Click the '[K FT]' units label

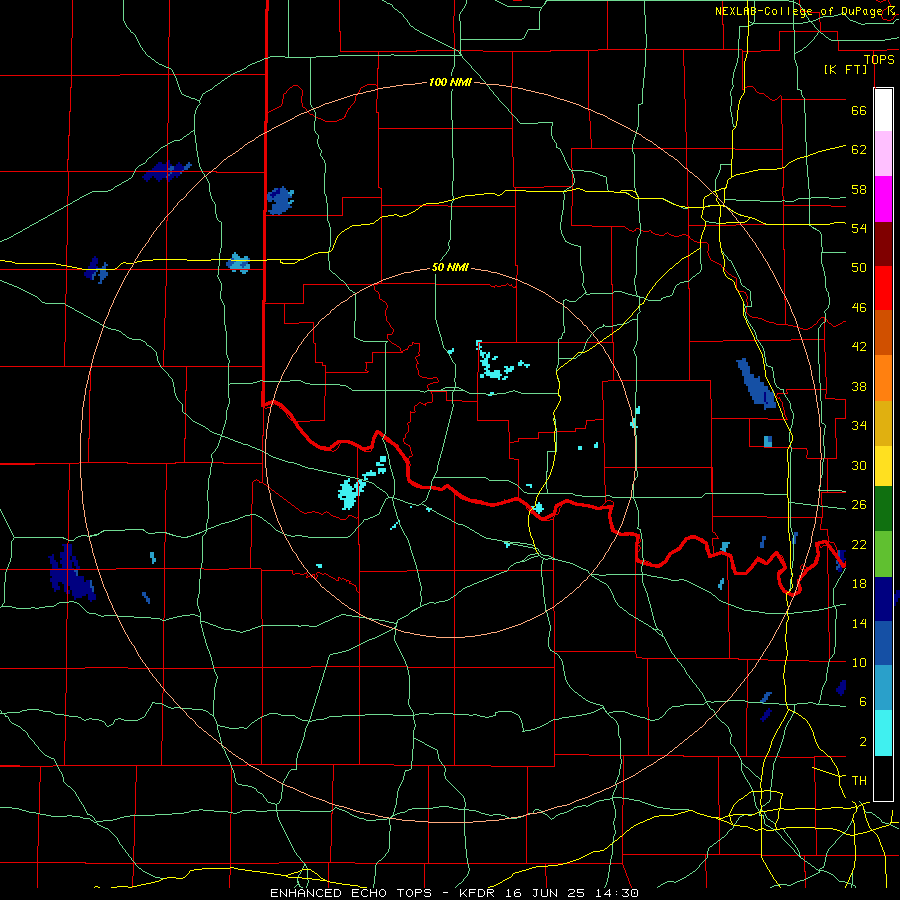[x=845, y=69]
